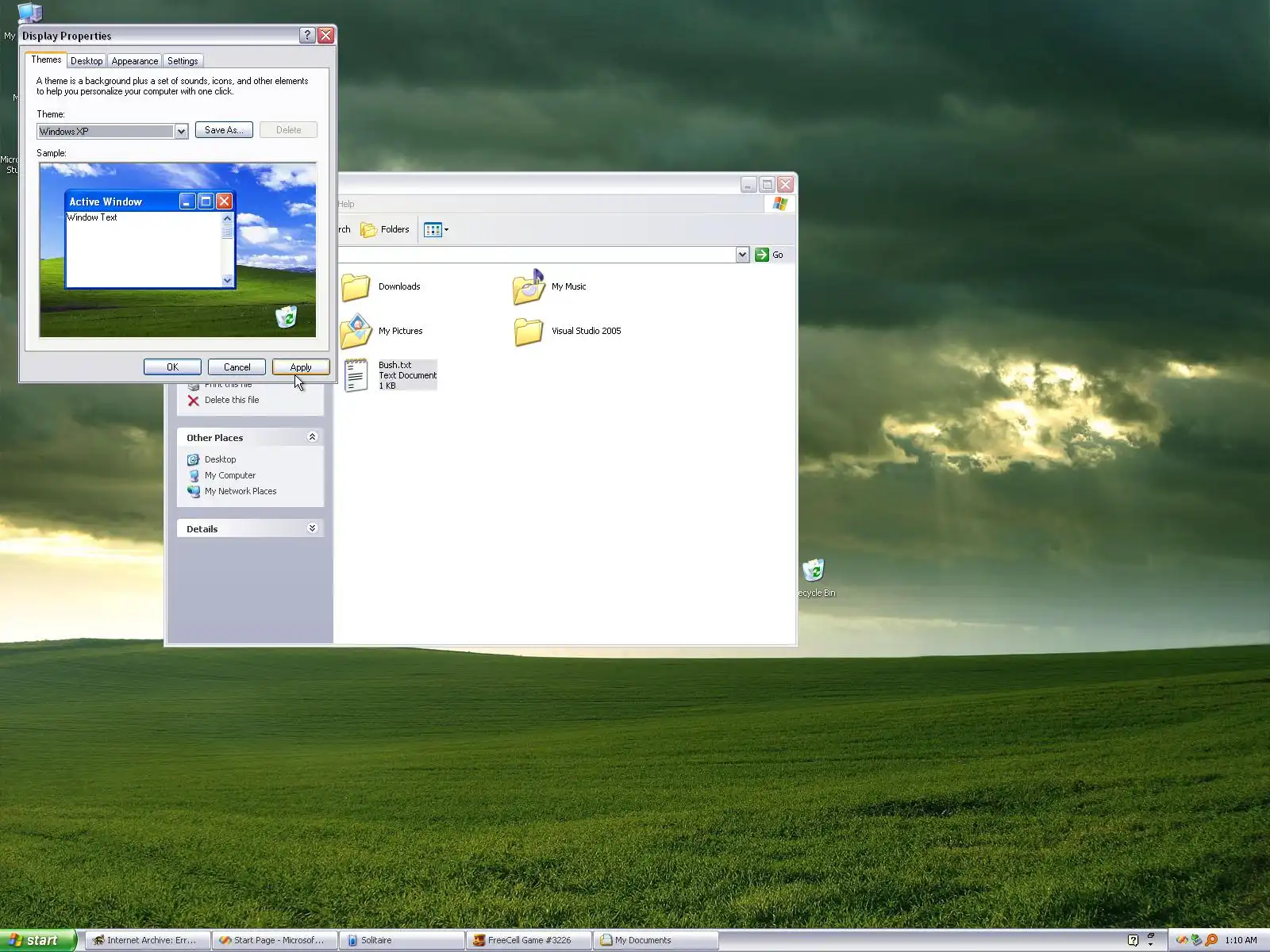The width and height of the screenshot is (1270, 952).
Task: Click Cancel in Display Properties
Action: [237, 367]
